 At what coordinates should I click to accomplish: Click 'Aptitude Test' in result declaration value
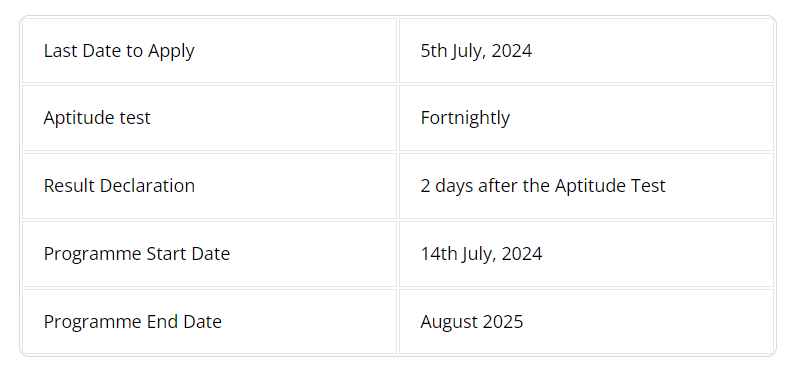tap(610, 185)
